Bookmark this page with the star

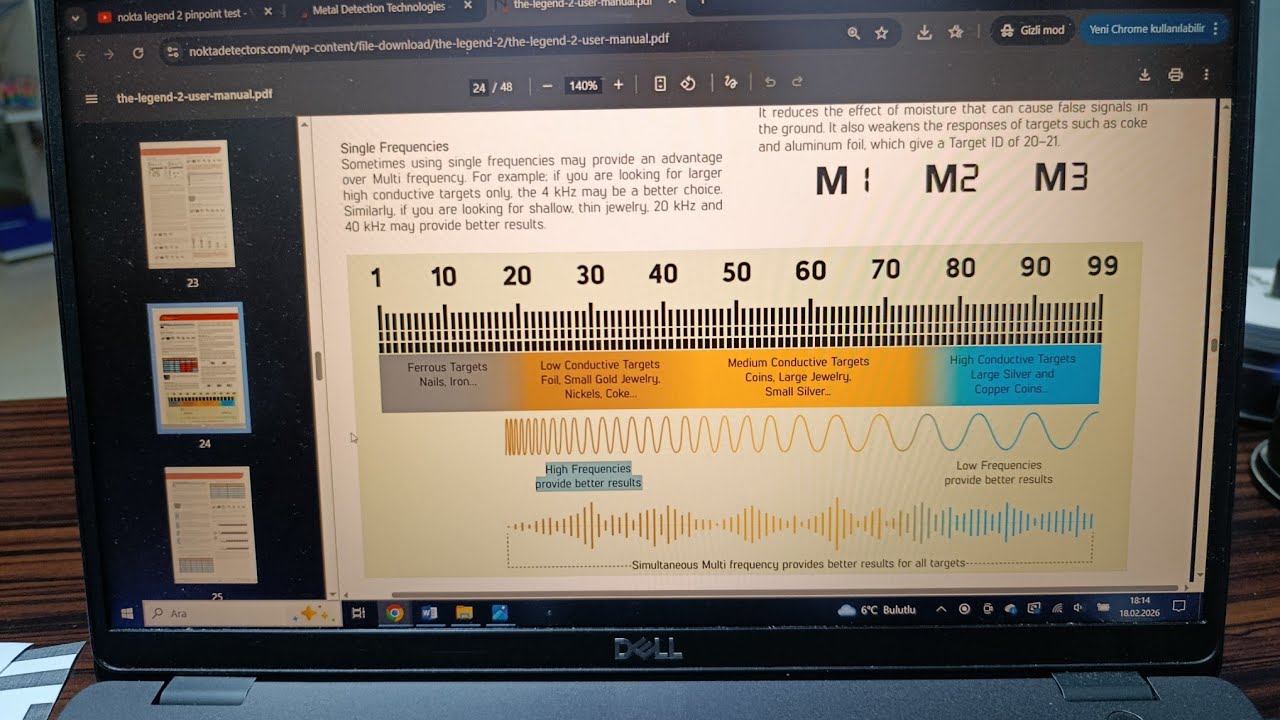(x=881, y=33)
